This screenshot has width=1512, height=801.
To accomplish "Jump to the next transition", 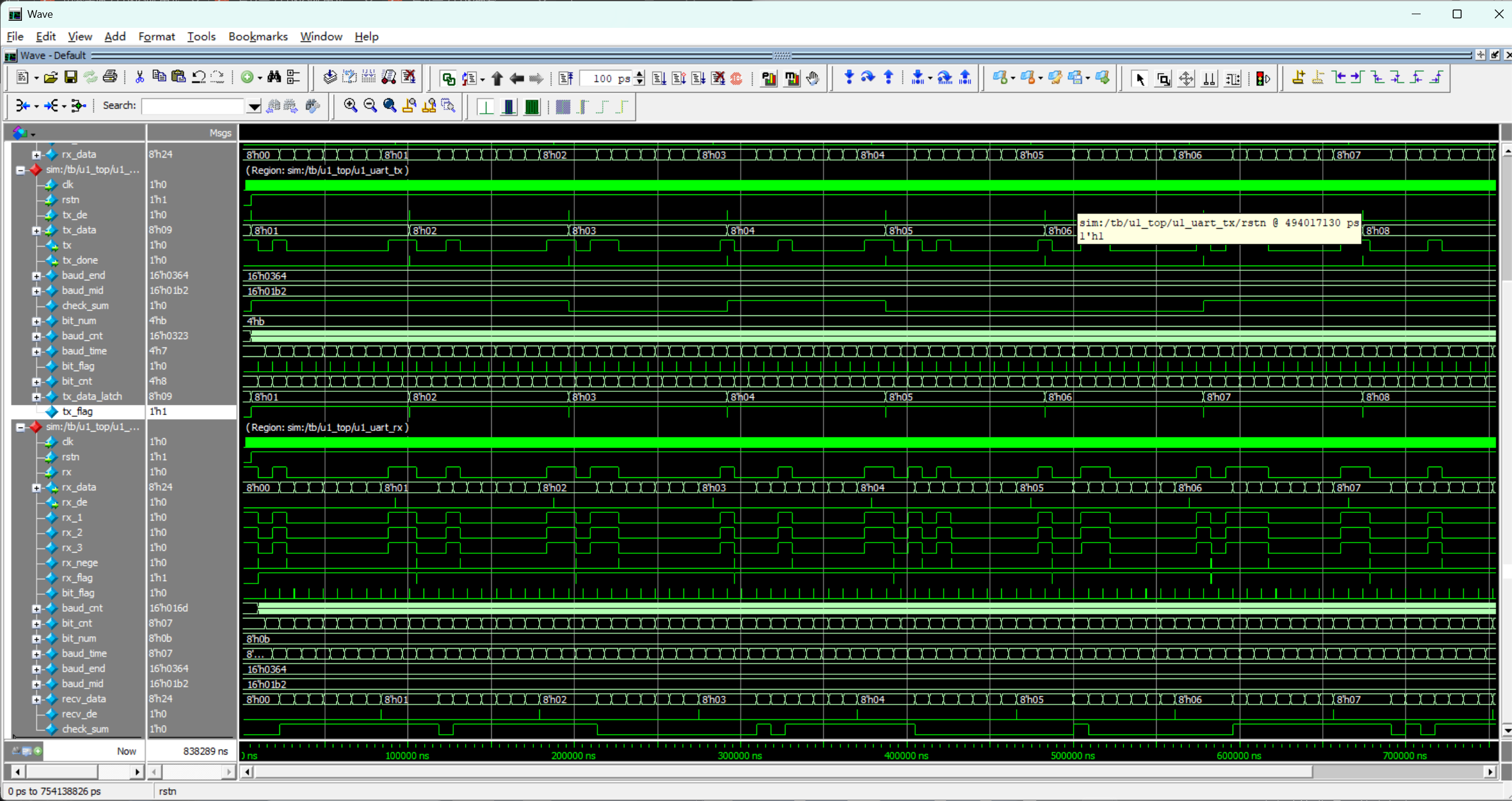I will (1357, 78).
